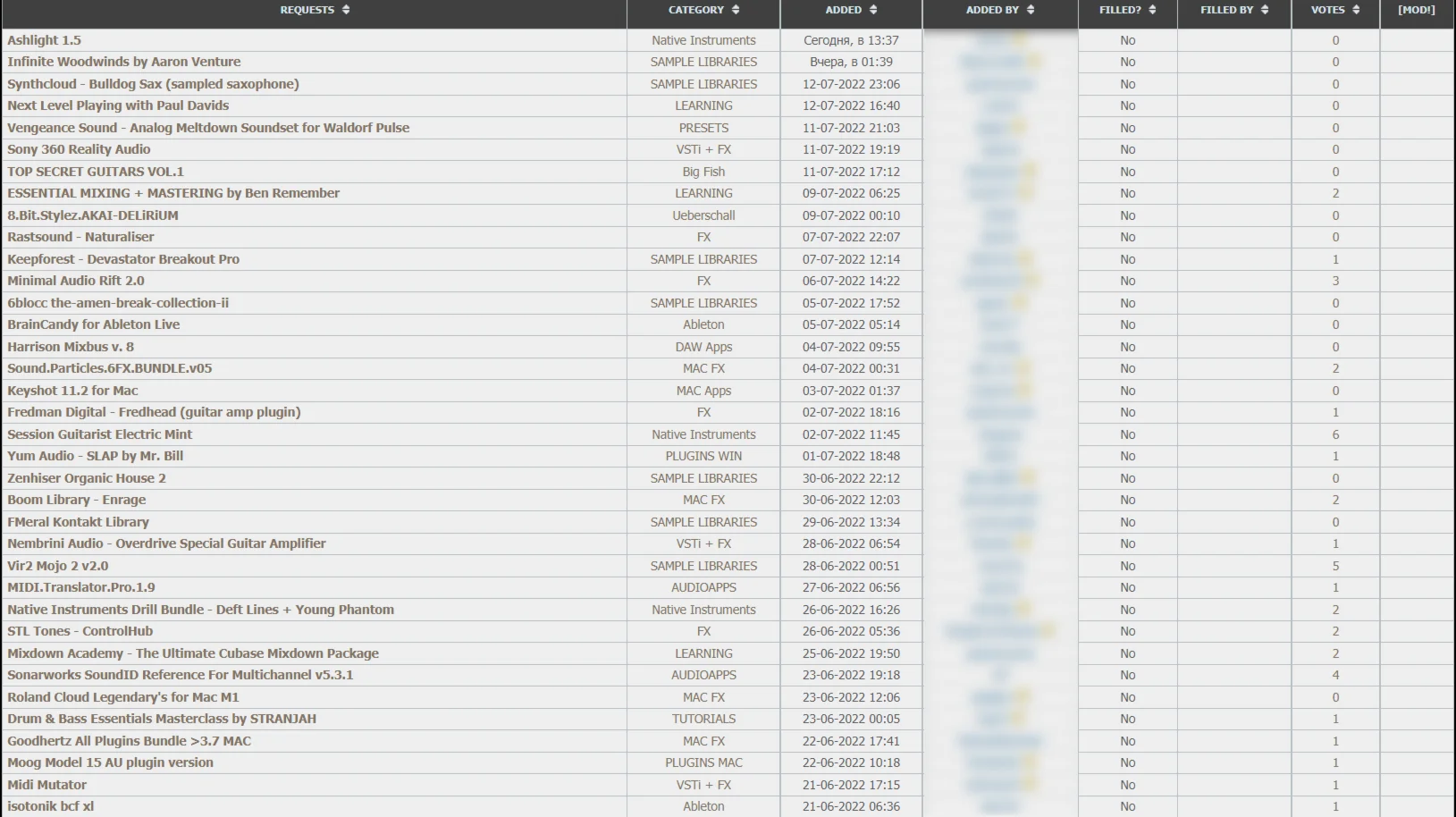Click the date 'Вчера, в 01:39'
The height and width of the screenshot is (817, 1456).
[x=851, y=62]
